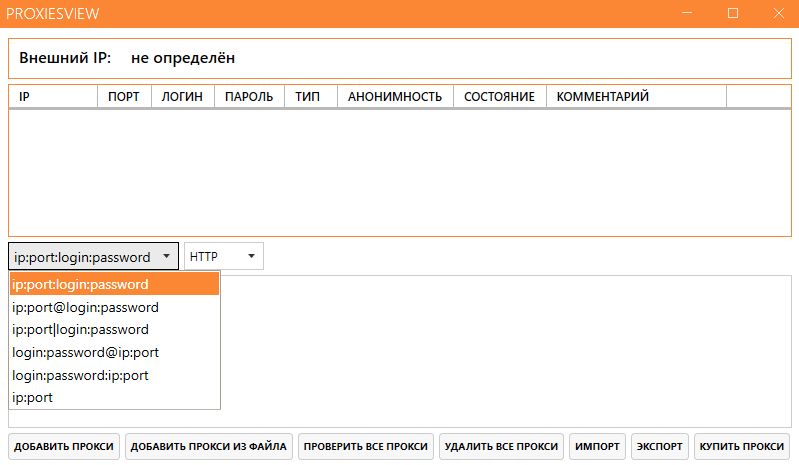Start ПРОВЕРИТЬ ВСЕ ПРОКСИ check

(366, 447)
